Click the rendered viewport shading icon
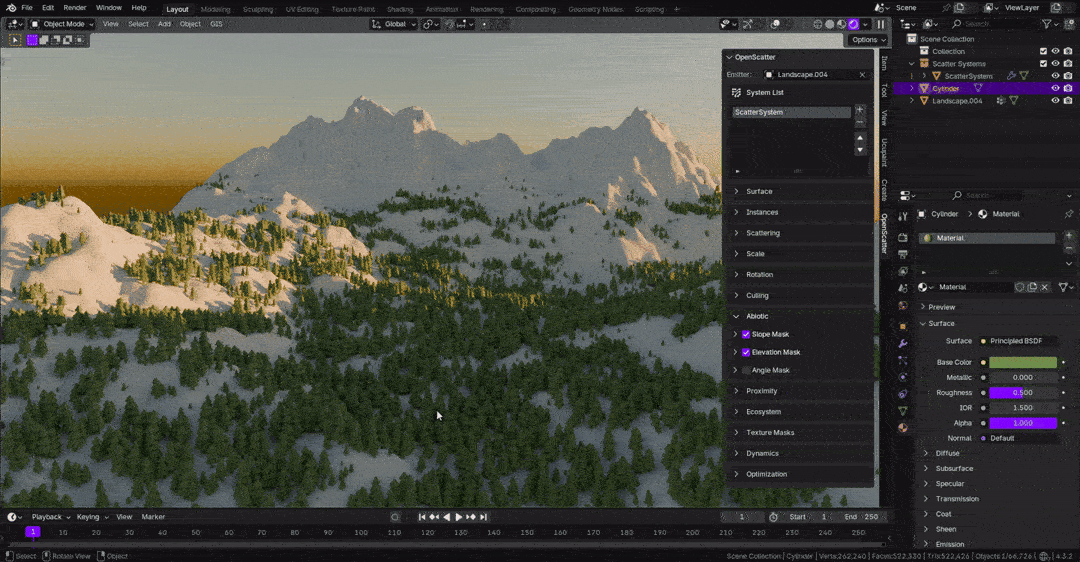Viewport: 1080px width, 562px height. point(853,24)
